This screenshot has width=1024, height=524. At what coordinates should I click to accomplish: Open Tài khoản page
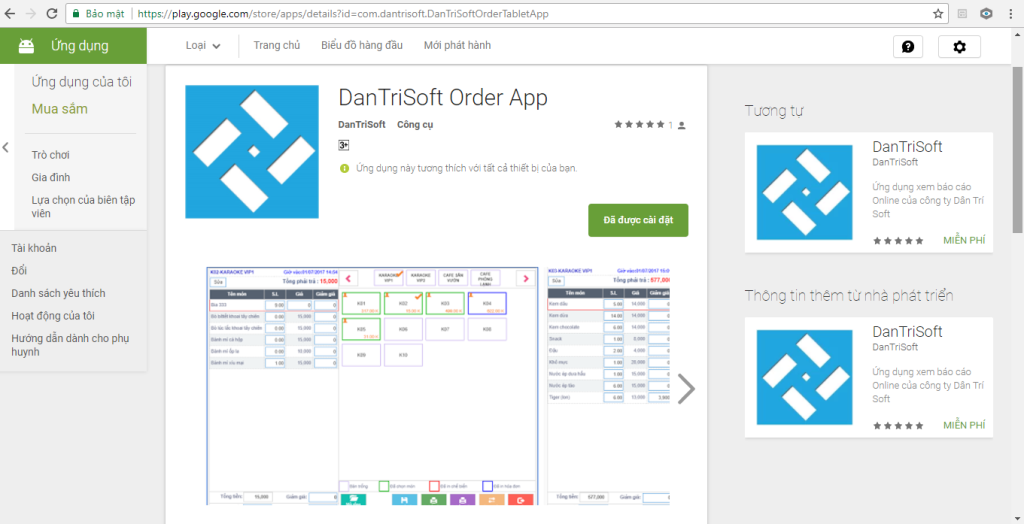click(x=34, y=248)
